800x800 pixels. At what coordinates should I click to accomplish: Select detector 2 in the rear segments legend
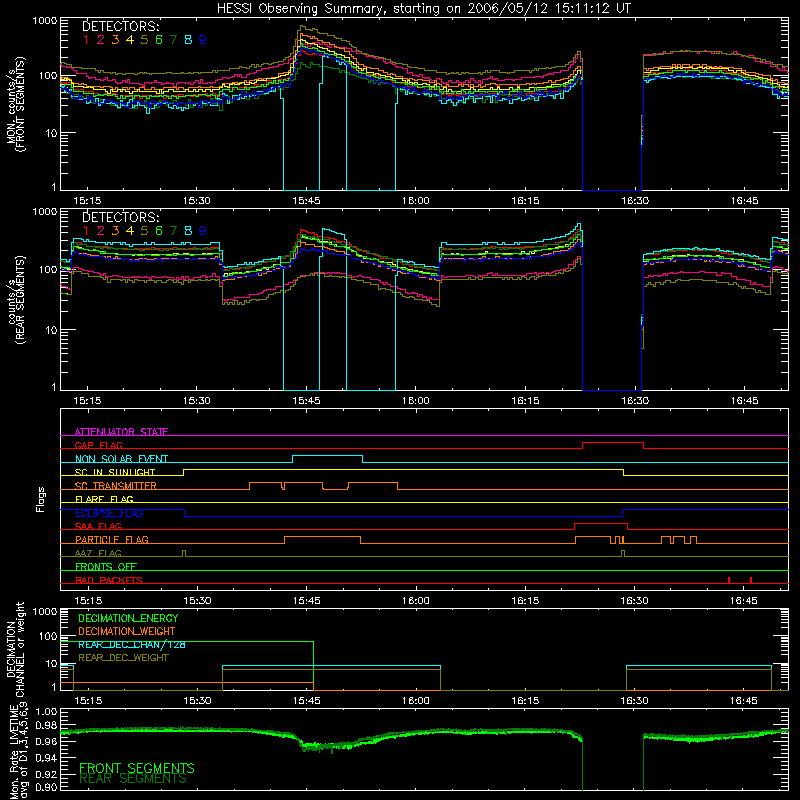pyautogui.click(x=101, y=231)
